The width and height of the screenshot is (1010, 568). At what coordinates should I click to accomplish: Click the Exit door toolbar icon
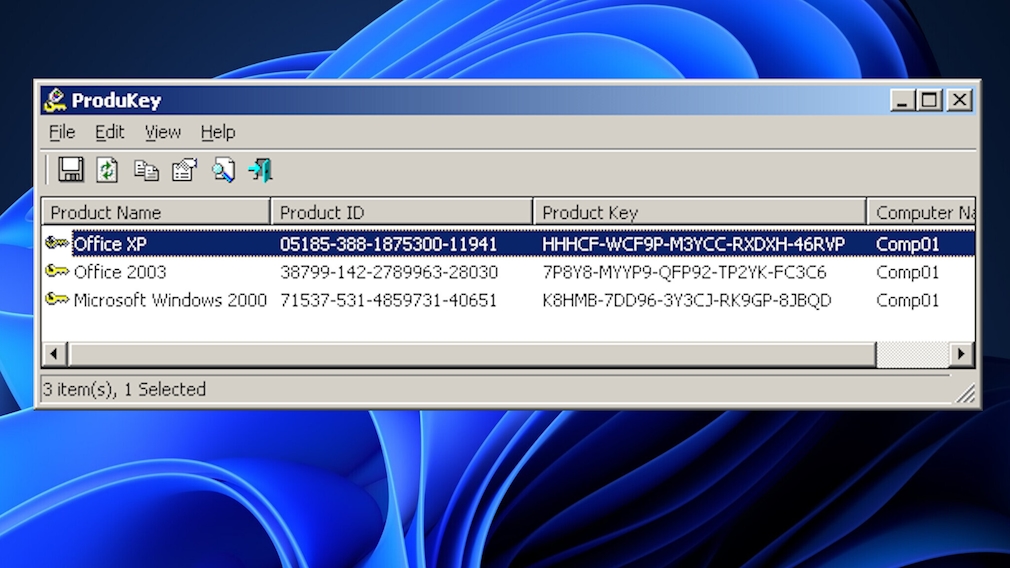tap(260, 170)
